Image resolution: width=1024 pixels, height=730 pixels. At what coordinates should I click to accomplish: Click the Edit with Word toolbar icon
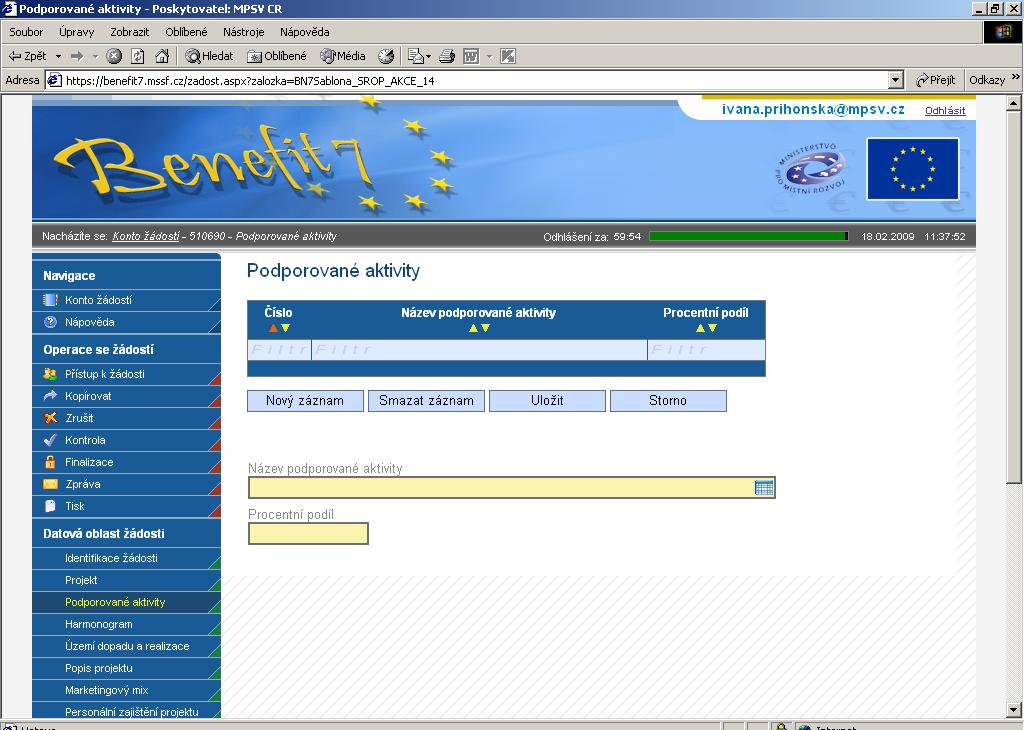[x=471, y=56]
